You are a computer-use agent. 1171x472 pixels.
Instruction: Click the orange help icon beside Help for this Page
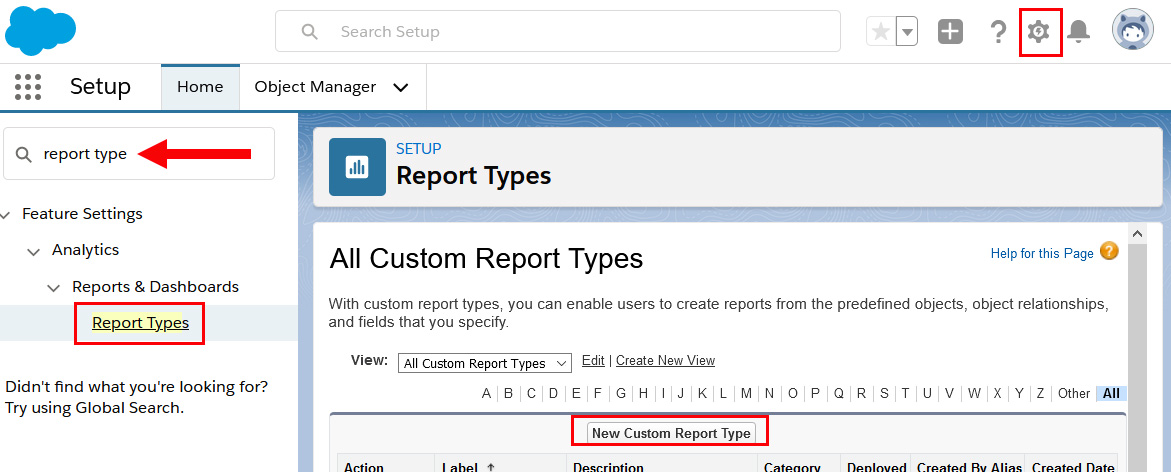1109,251
